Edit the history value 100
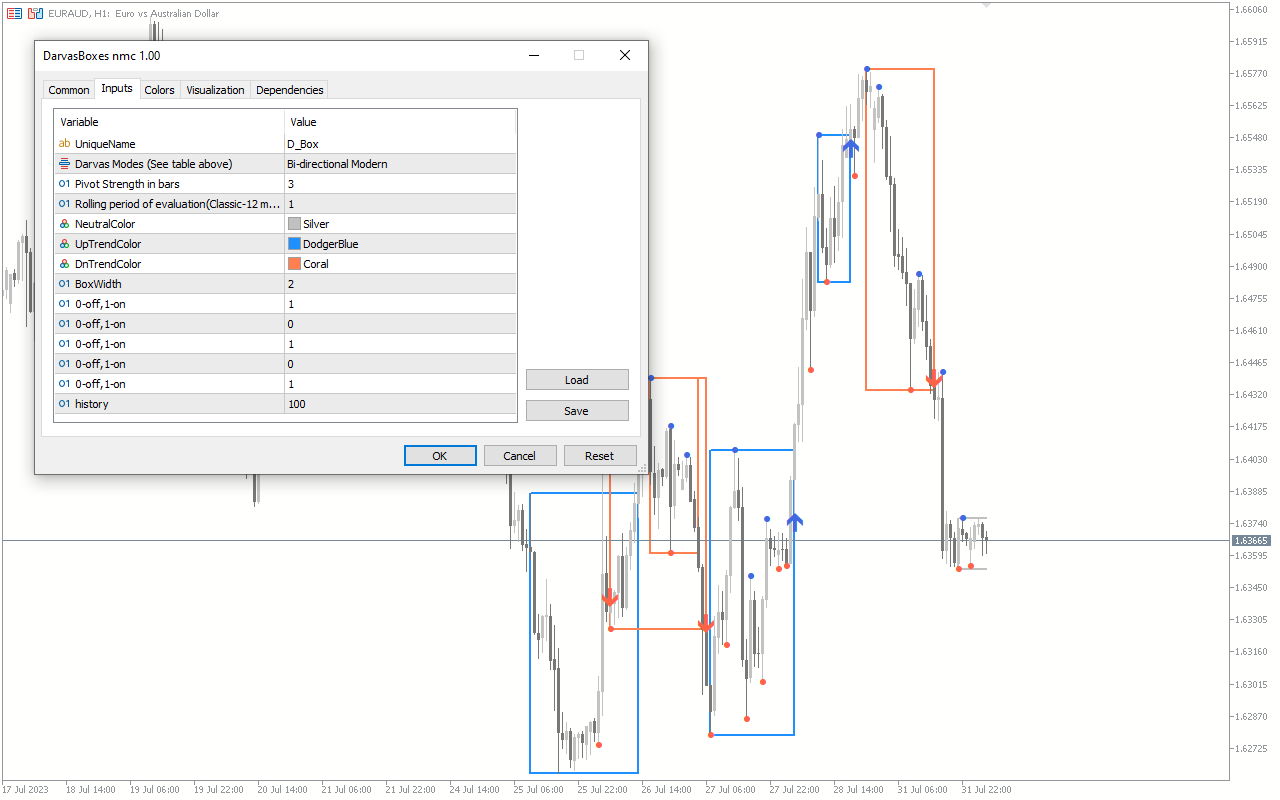1280x800 pixels. (x=400, y=404)
